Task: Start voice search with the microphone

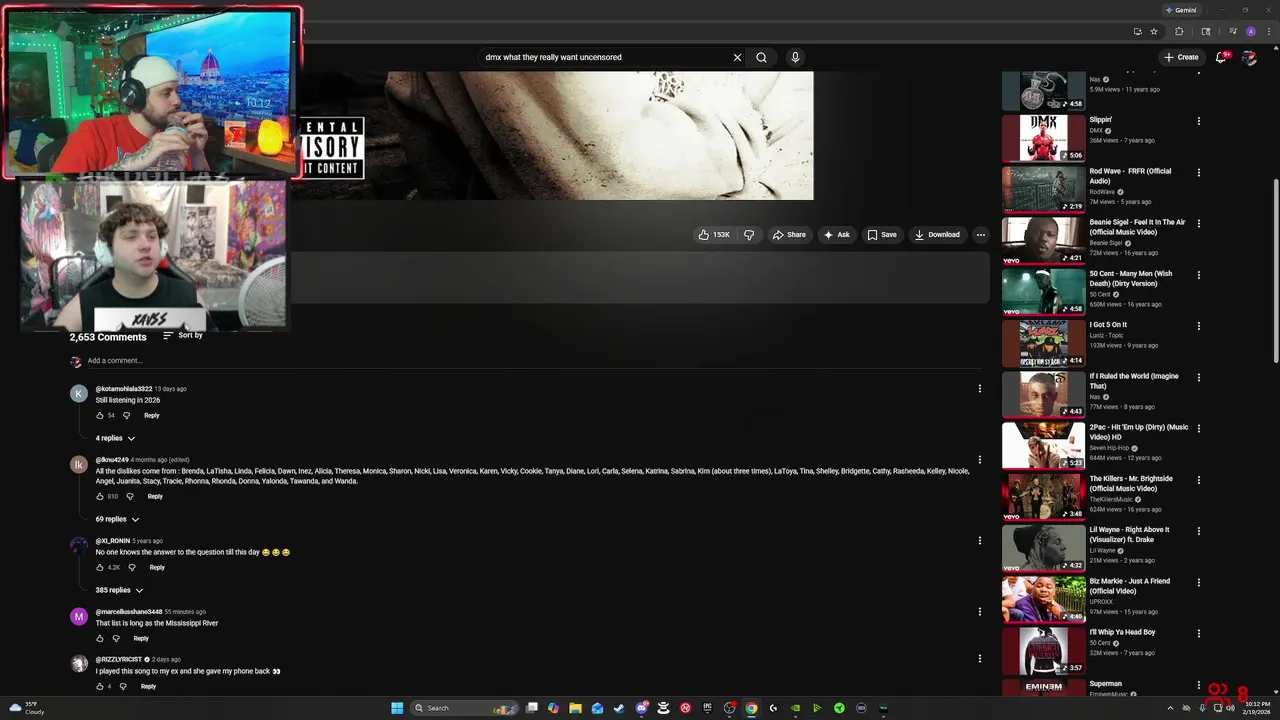Action: [795, 57]
